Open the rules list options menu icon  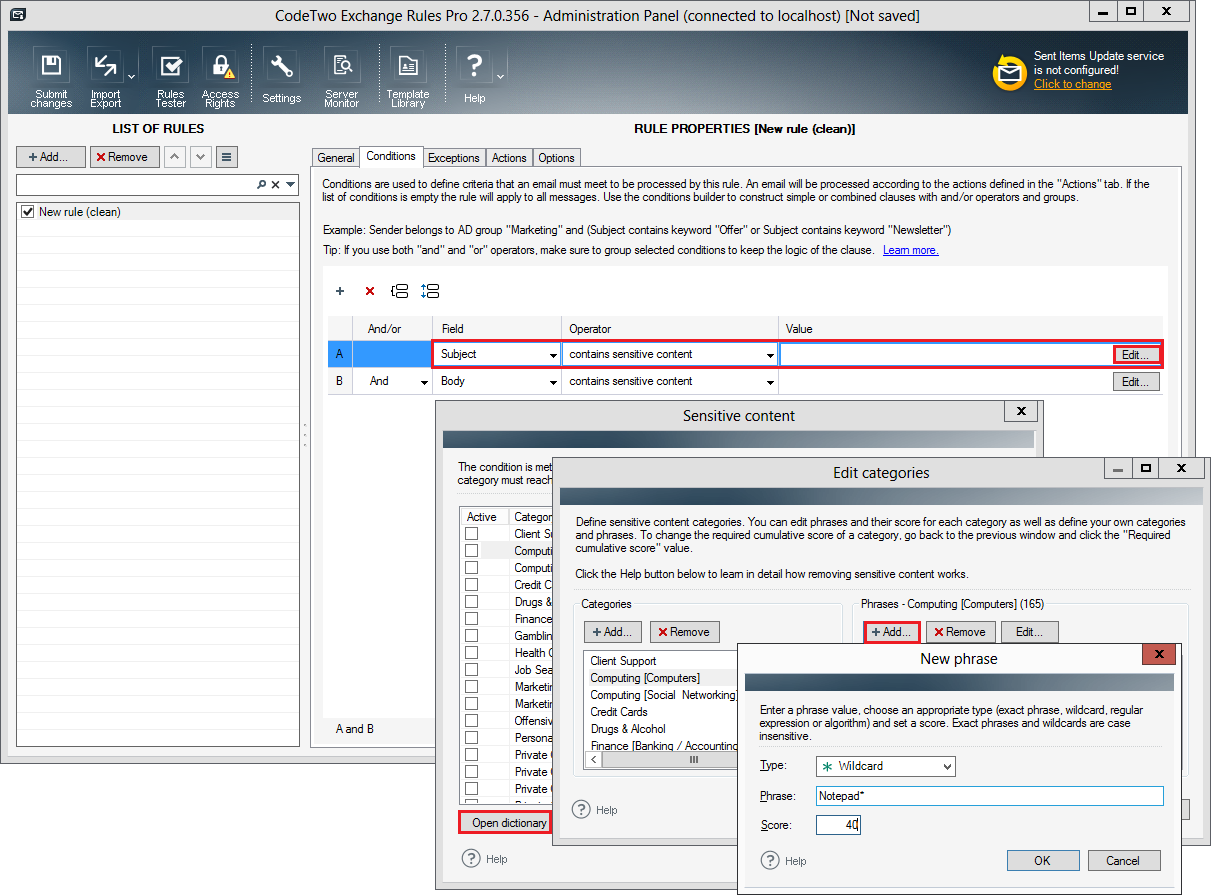tap(228, 157)
